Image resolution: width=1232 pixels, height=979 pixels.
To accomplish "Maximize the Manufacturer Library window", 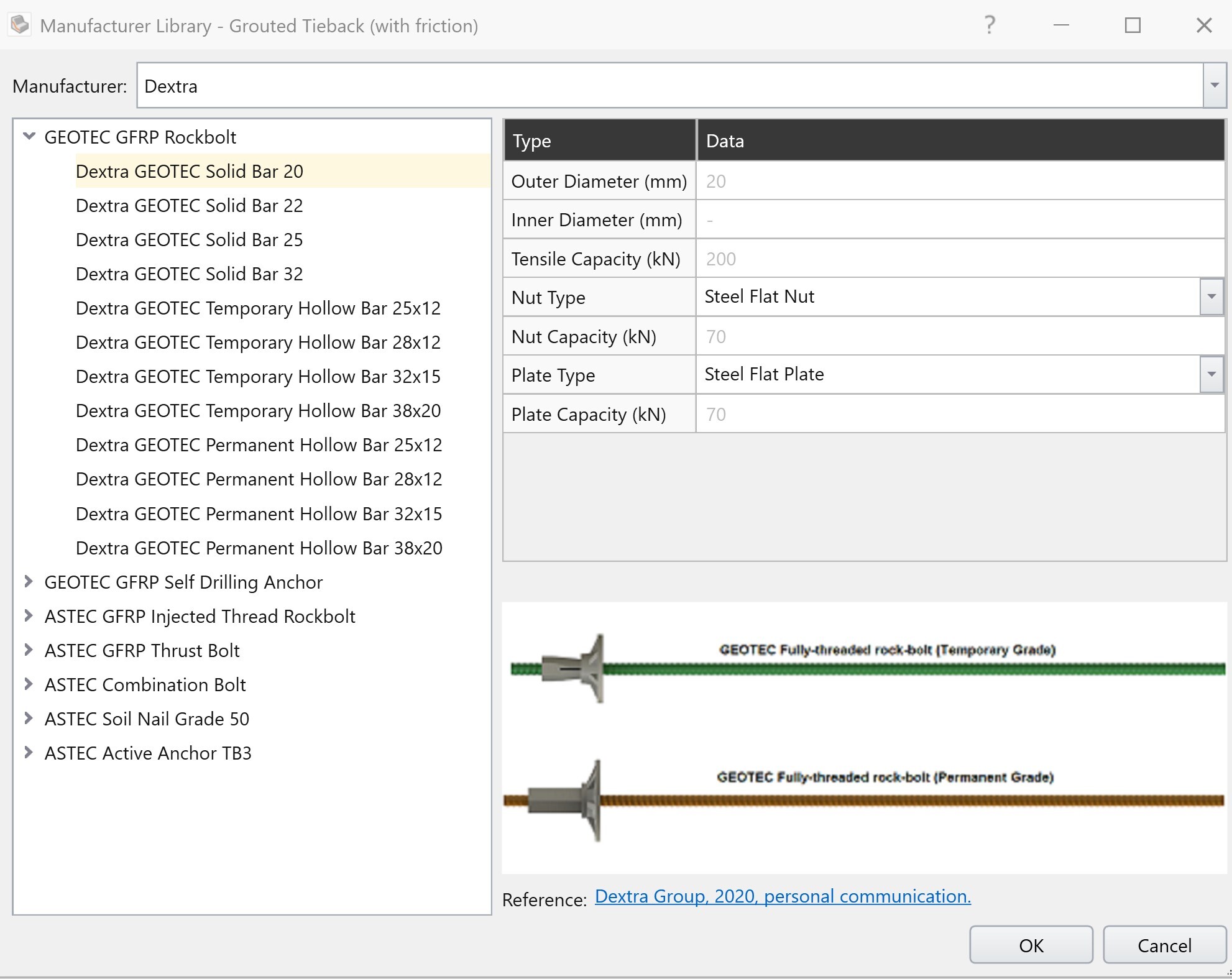I will [1133, 25].
